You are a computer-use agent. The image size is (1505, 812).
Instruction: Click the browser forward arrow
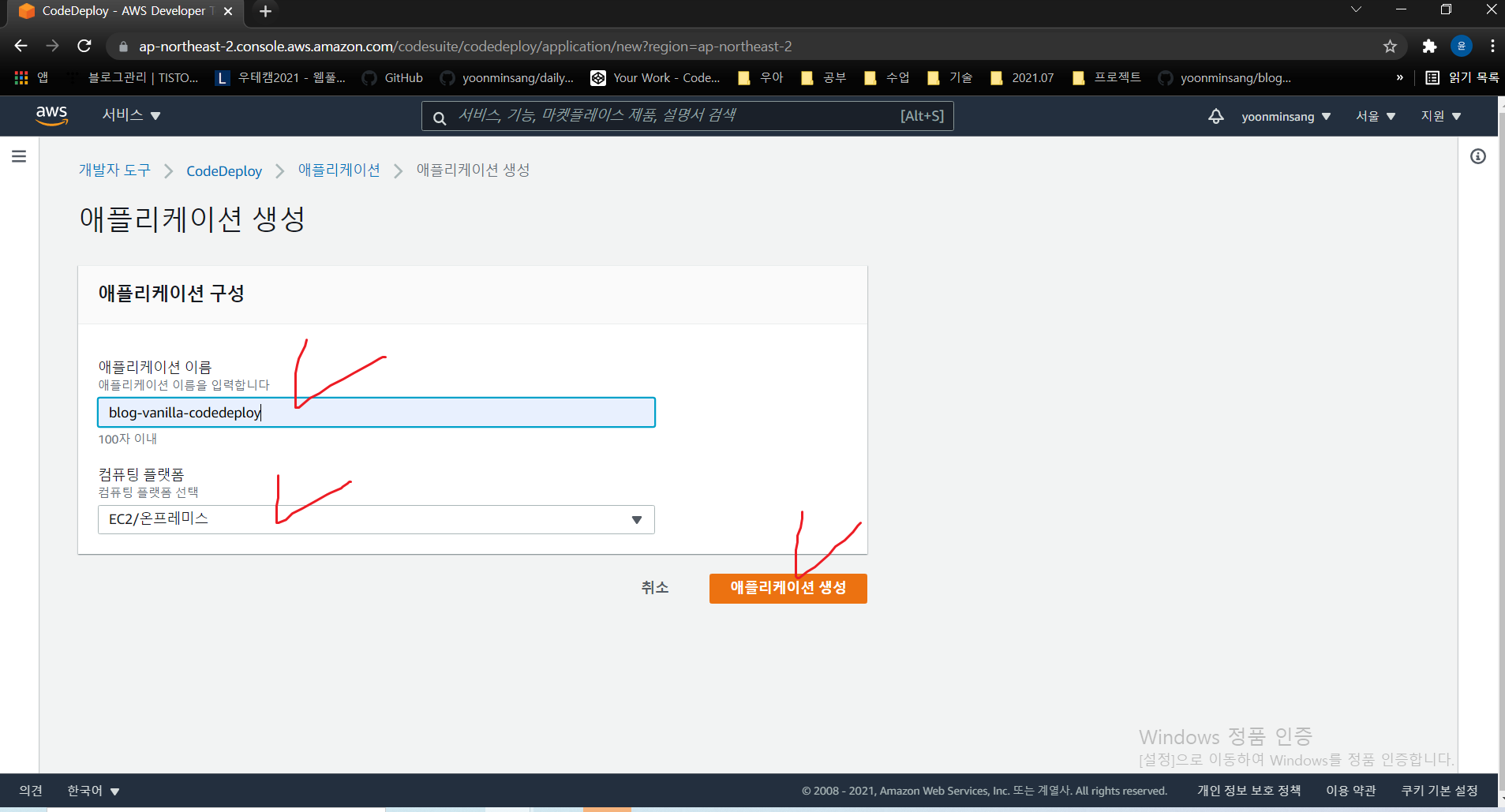(x=52, y=47)
